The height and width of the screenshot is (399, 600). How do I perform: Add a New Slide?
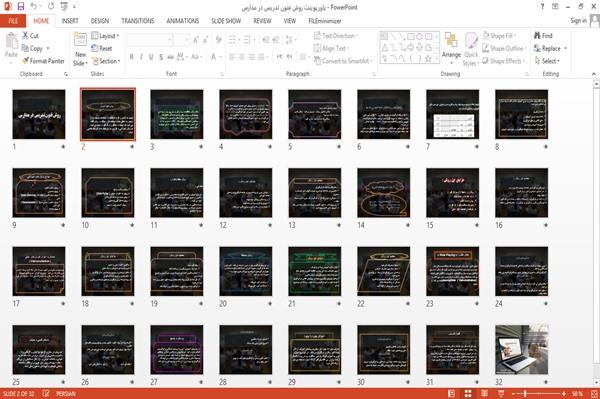(80, 49)
